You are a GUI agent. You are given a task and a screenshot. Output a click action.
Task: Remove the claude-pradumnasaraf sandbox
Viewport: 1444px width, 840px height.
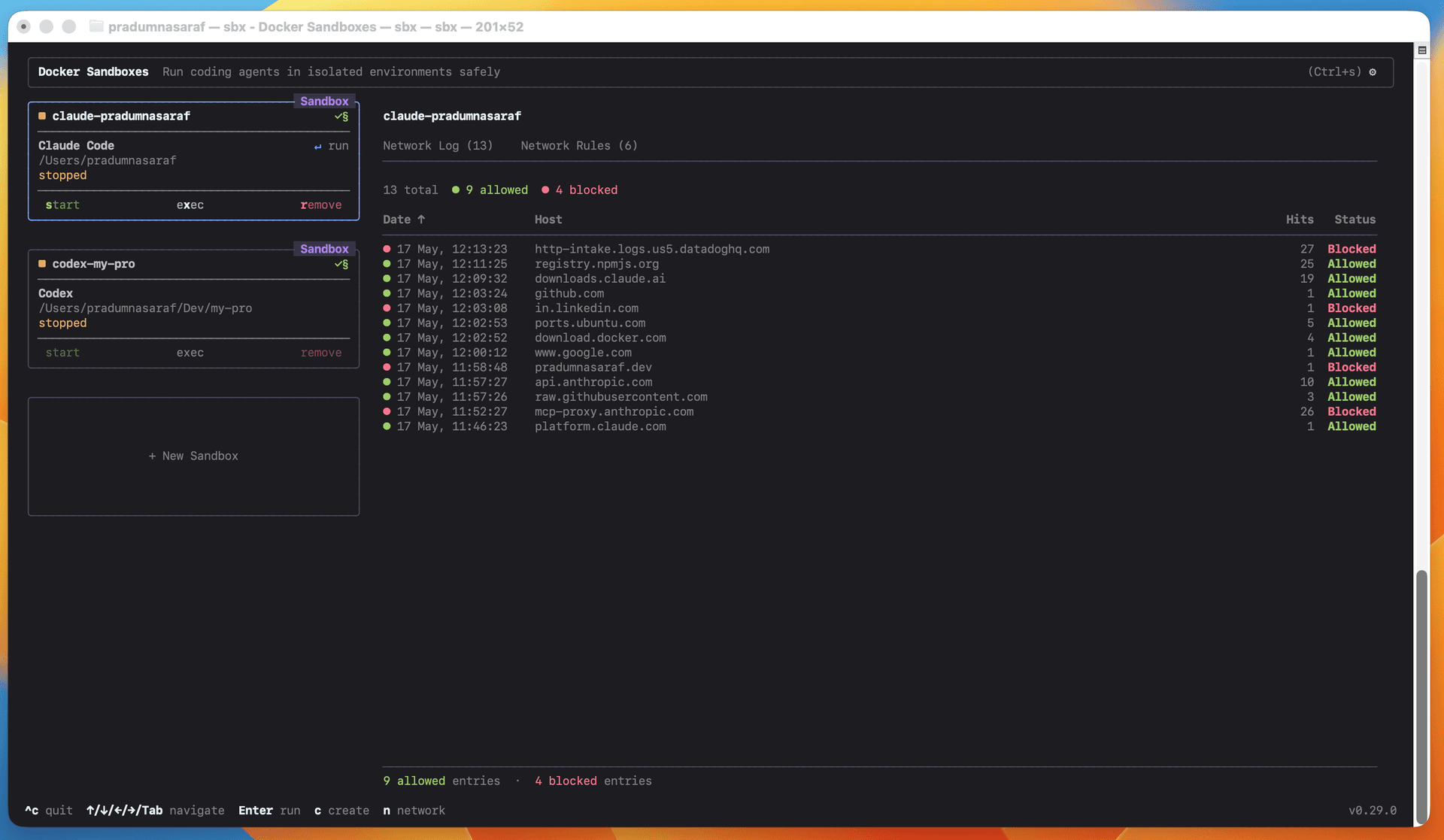coord(321,205)
